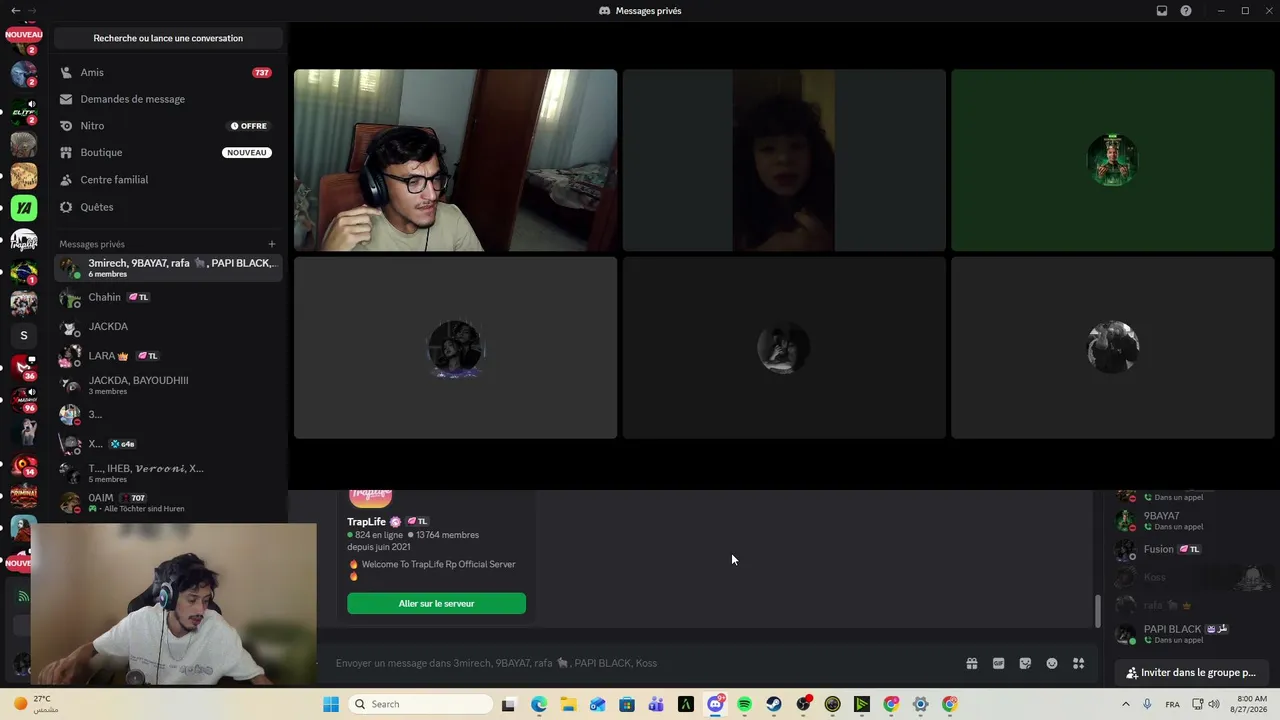
Task: Open Microsoft Store from the taskbar
Action: [x=627, y=704]
